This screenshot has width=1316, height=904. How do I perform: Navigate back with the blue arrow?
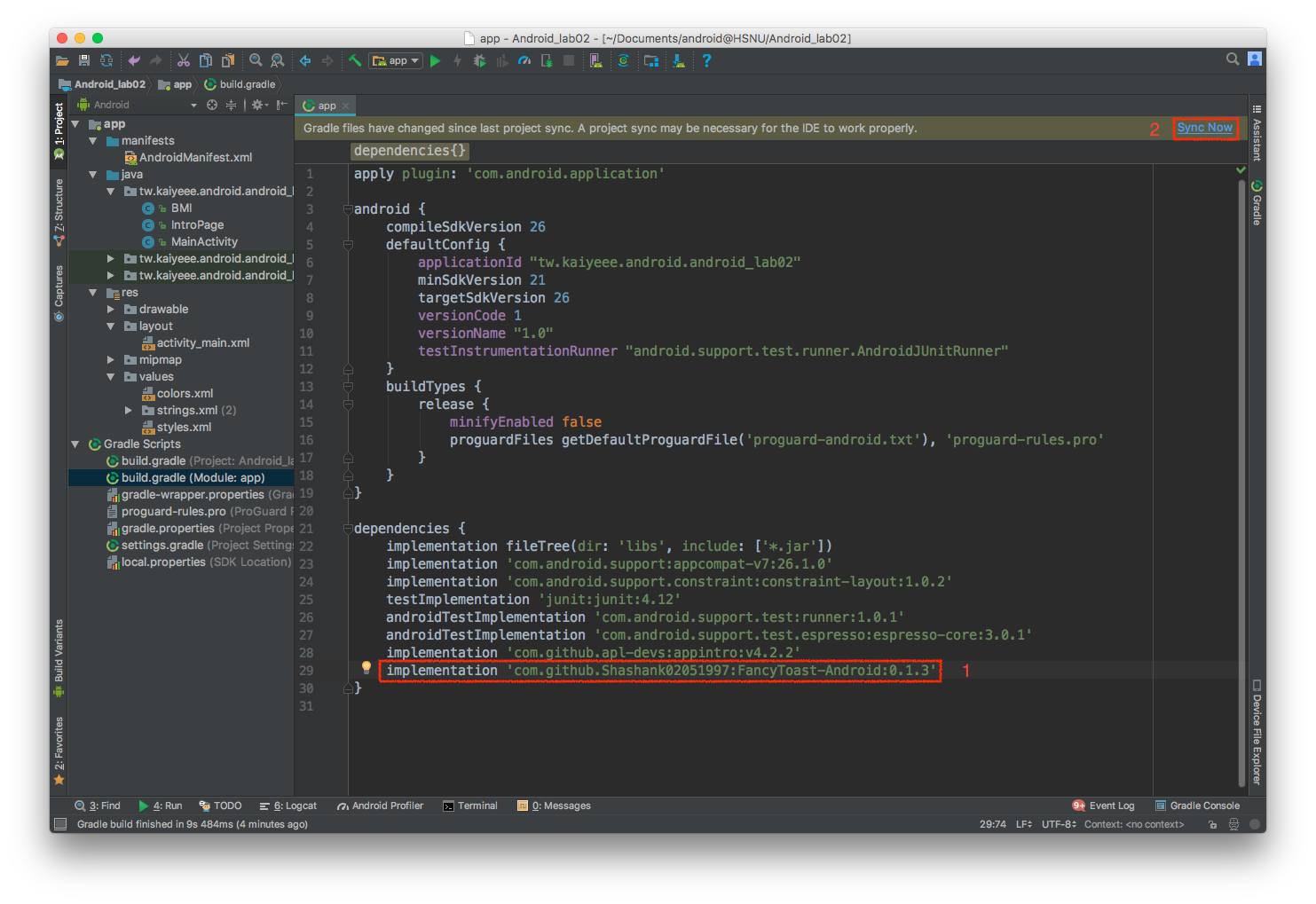(305, 60)
